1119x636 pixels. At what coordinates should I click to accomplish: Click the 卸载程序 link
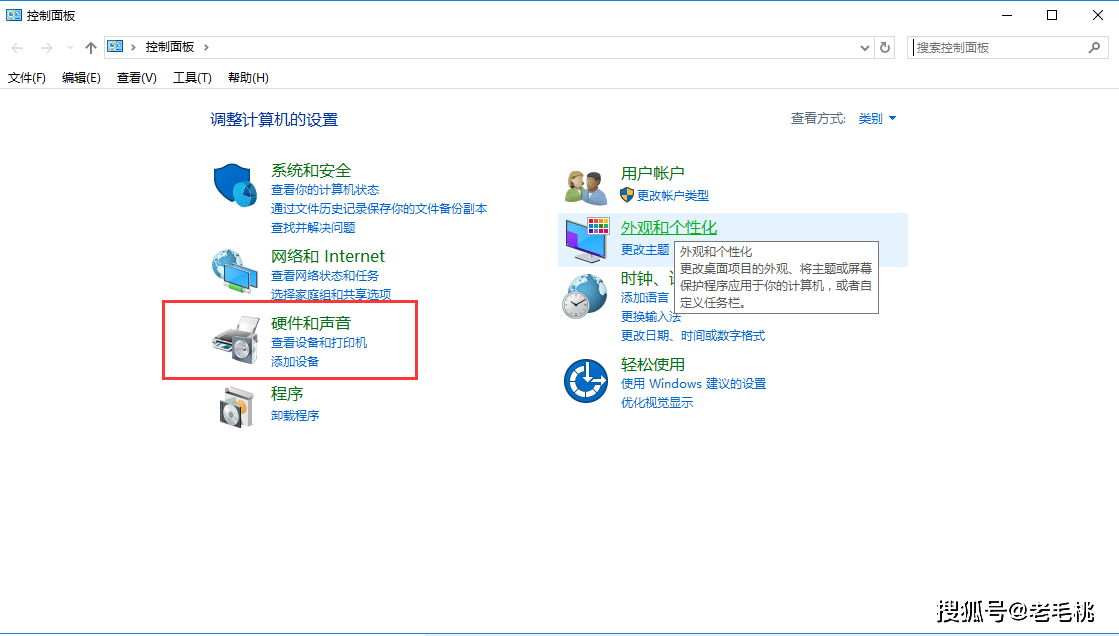(x=295, y=415)
